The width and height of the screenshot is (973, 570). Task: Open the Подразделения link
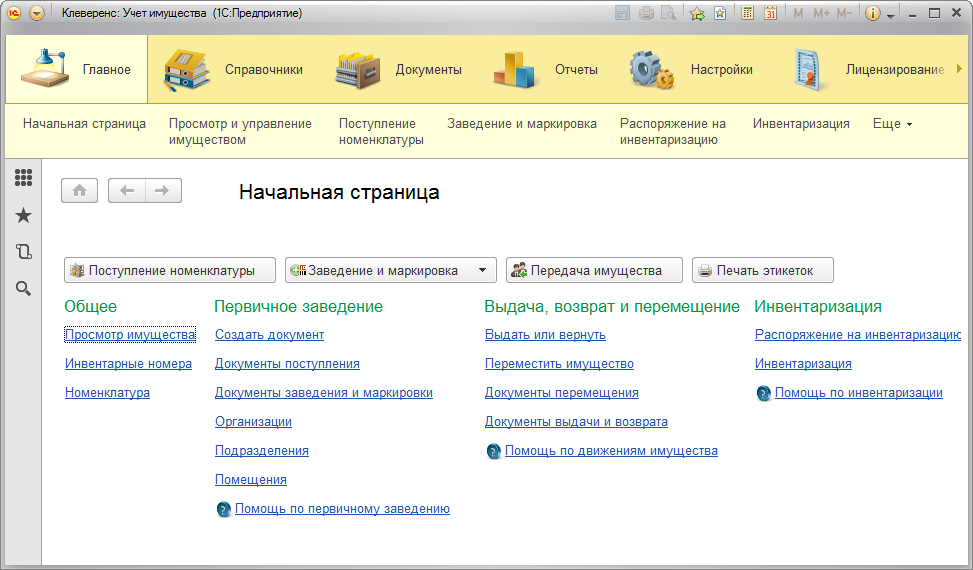pos(262,450)
